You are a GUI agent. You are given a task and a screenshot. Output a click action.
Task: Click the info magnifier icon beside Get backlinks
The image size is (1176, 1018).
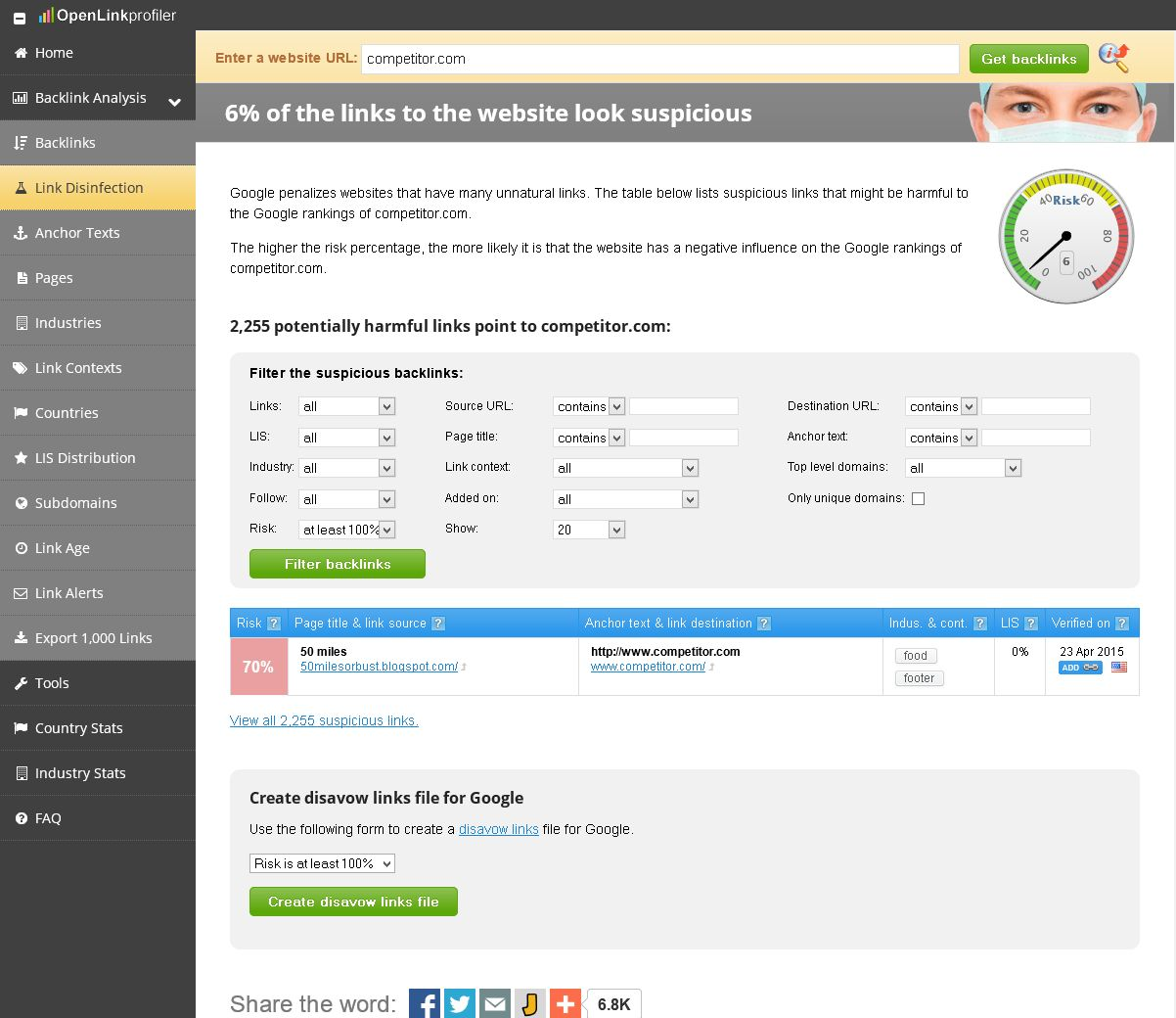coord(1113,58)
